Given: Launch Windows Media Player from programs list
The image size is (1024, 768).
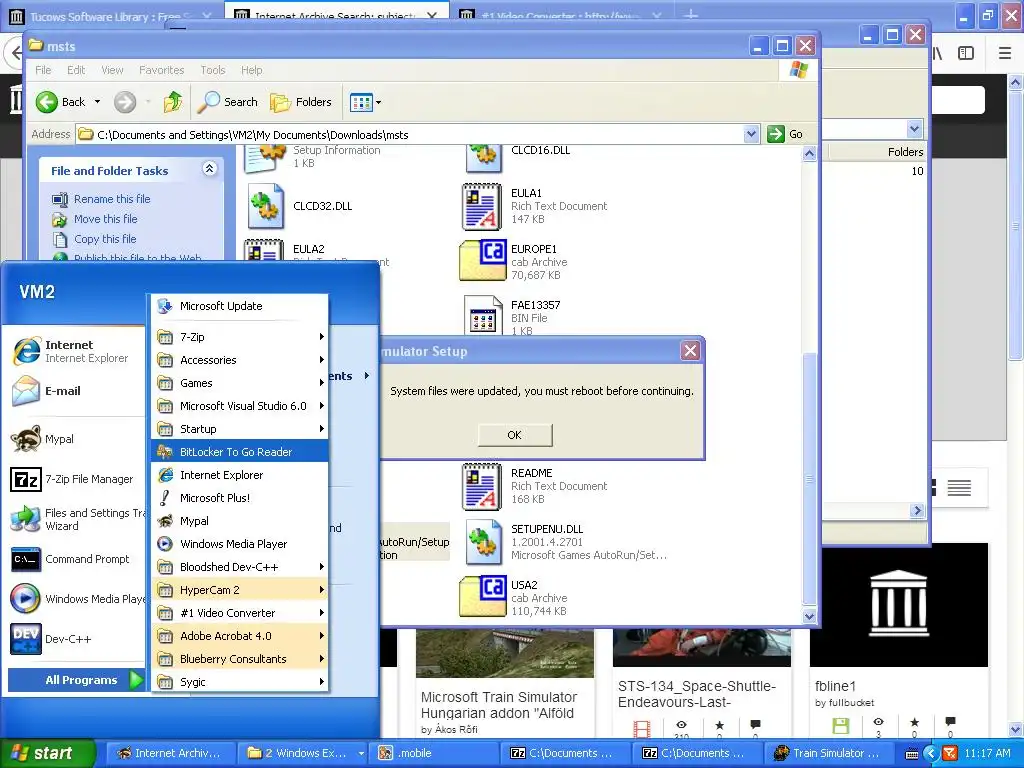Looking at the screenshot, I should 240,544.
